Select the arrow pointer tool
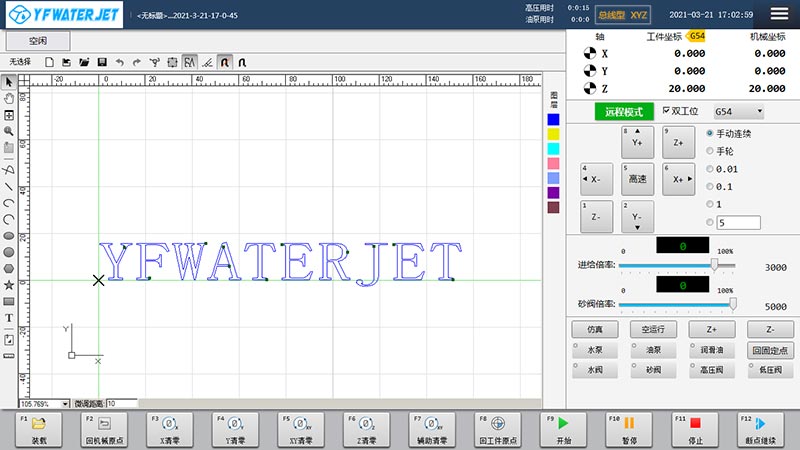800x450 pixels. [9, 82]
